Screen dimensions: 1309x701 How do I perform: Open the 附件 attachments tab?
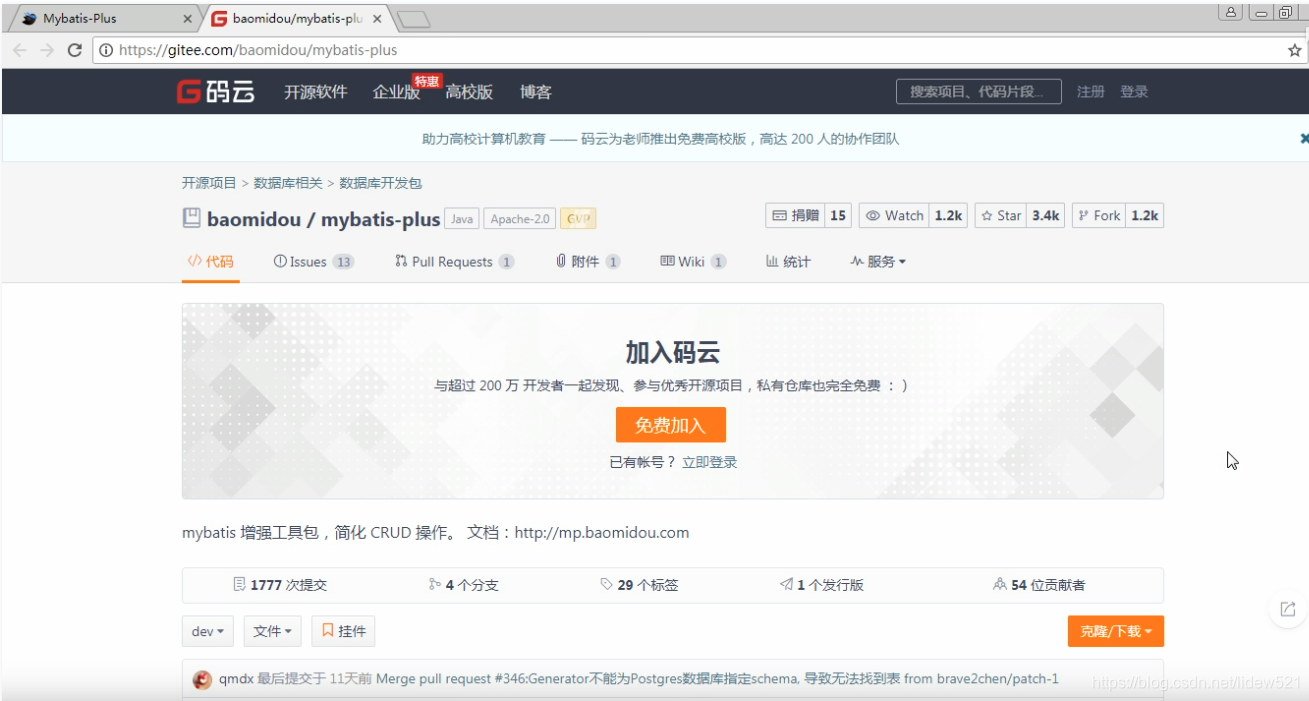tap(588, 261)
